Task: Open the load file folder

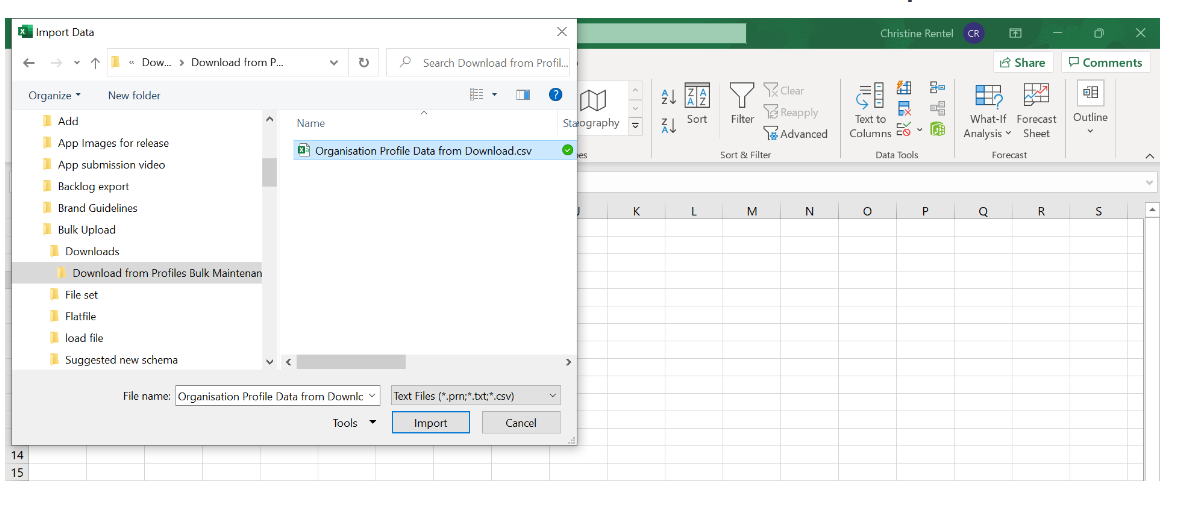Action: (84, 338)
